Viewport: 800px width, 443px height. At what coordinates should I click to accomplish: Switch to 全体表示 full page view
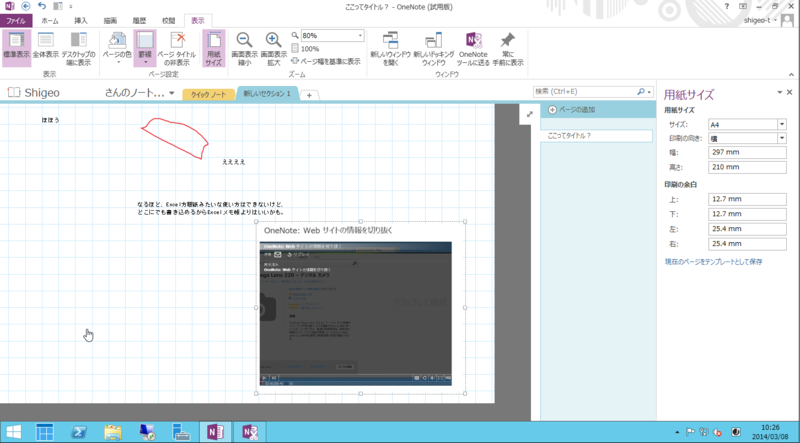pos(45,48)
